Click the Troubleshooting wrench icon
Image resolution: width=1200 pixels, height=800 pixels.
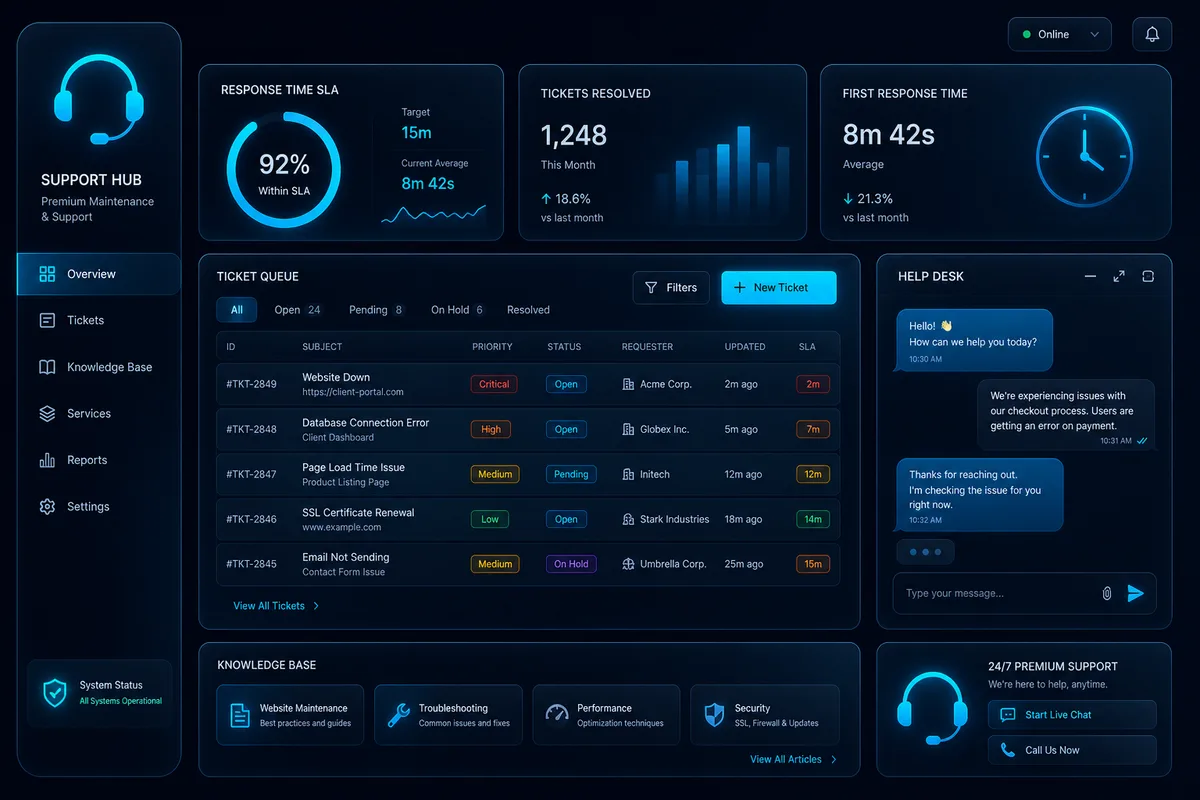coord(399,715)
